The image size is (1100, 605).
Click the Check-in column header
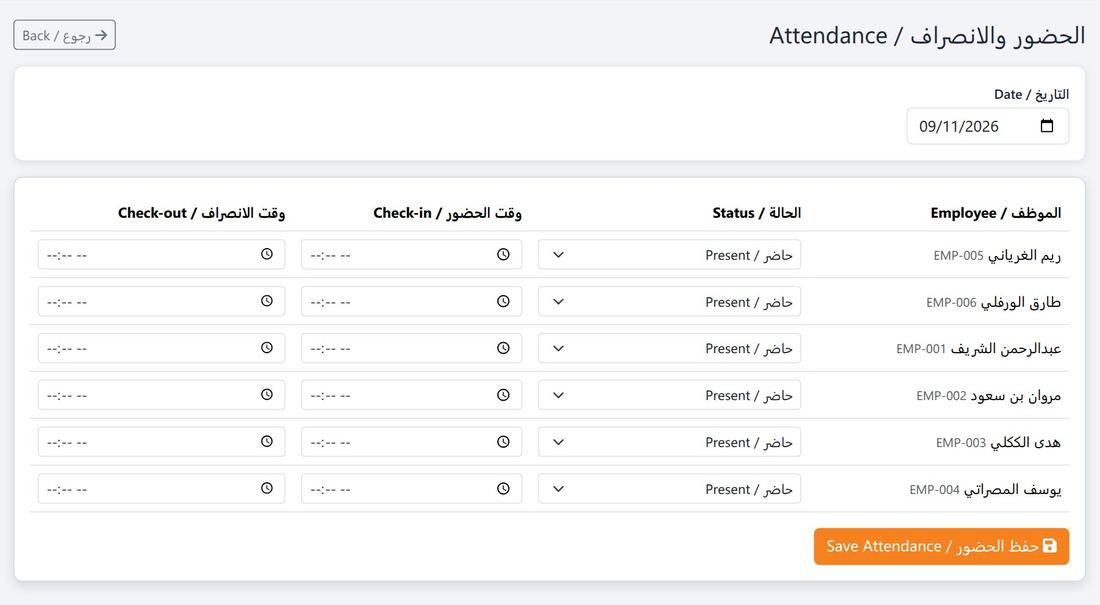click(448, 213)
